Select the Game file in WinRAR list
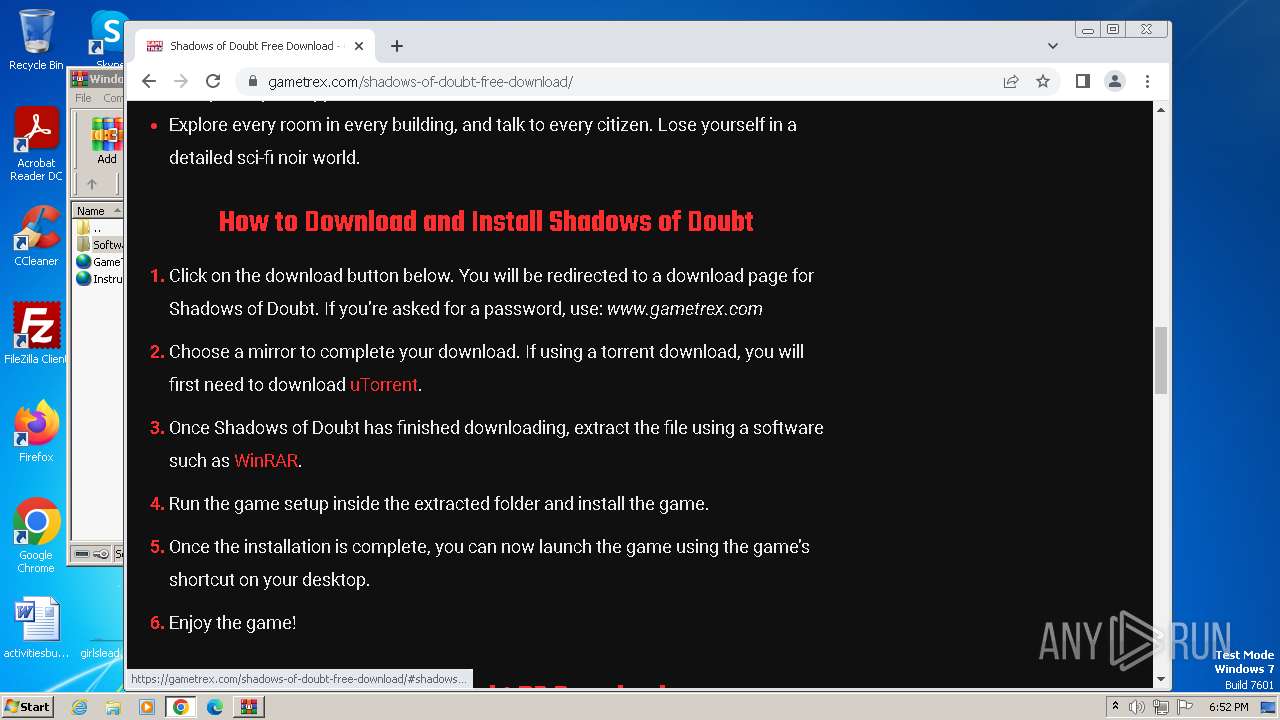 click(x=98, y=262)
